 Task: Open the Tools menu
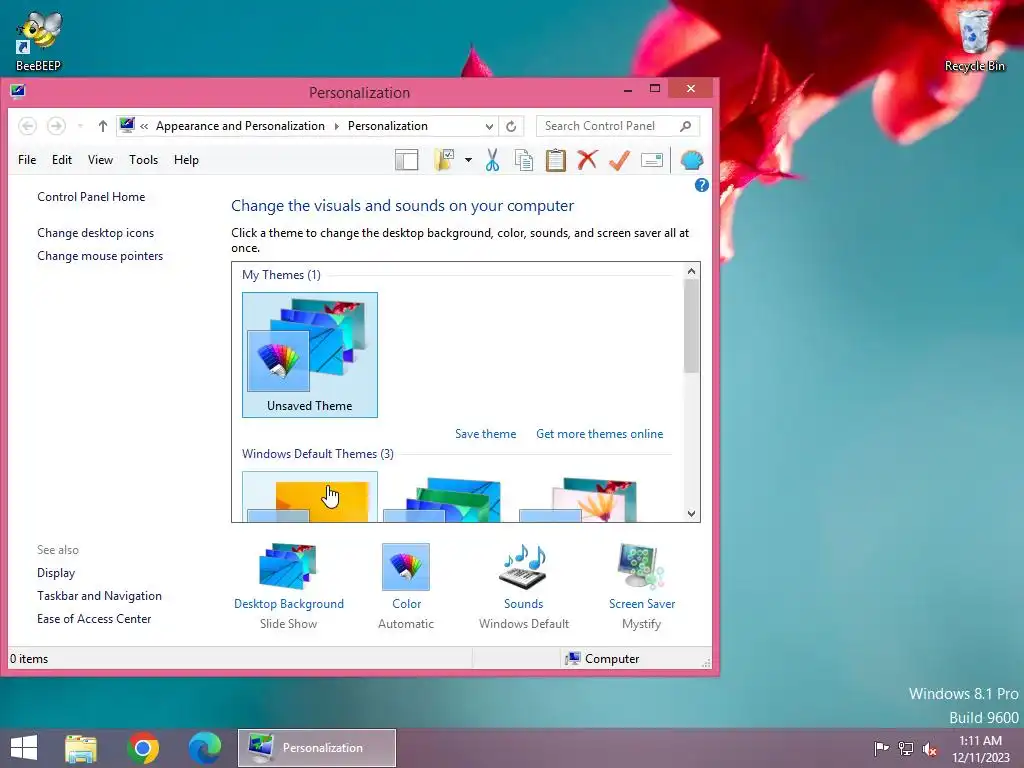(144, 160)
